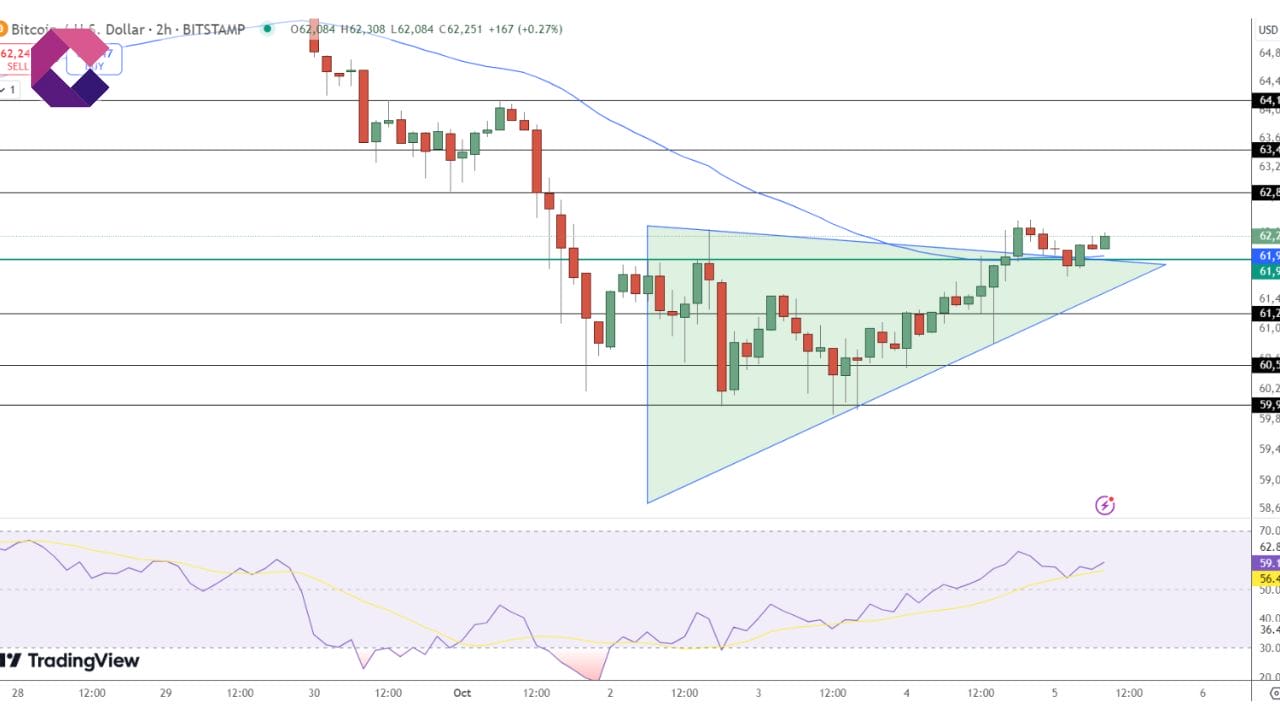Click the green current price label
The width and height of the screenshot is (1280, 720).
pyautogui.click(x=1266, y=236)
